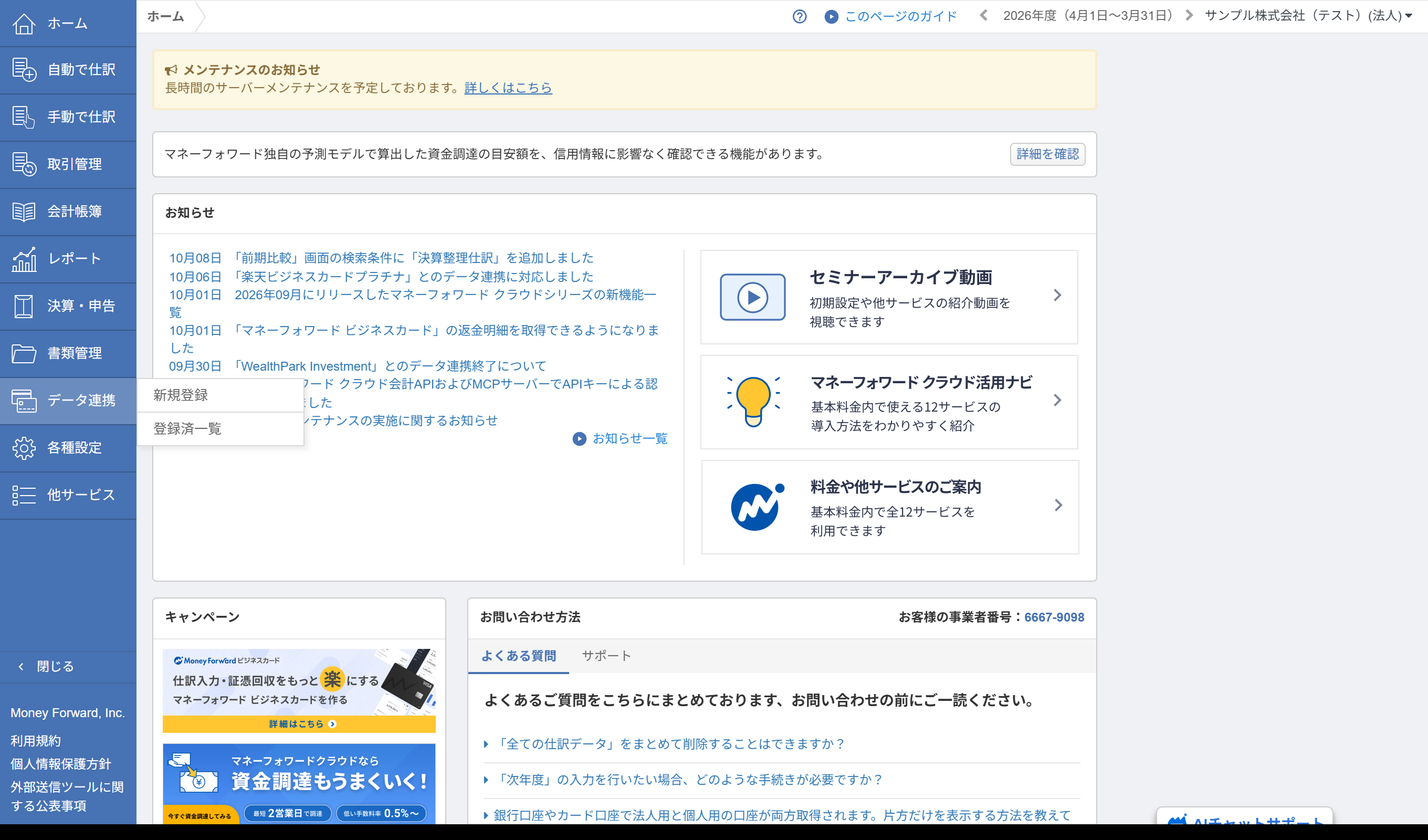Click the Home house icon in sidebar
This screenshot has width=1428, height=840.
coord(24,23)
